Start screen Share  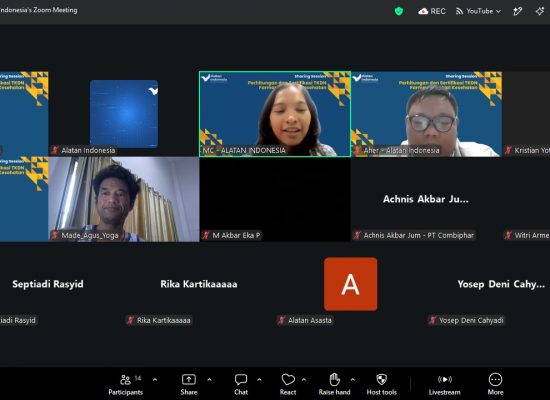coord(189,385)
